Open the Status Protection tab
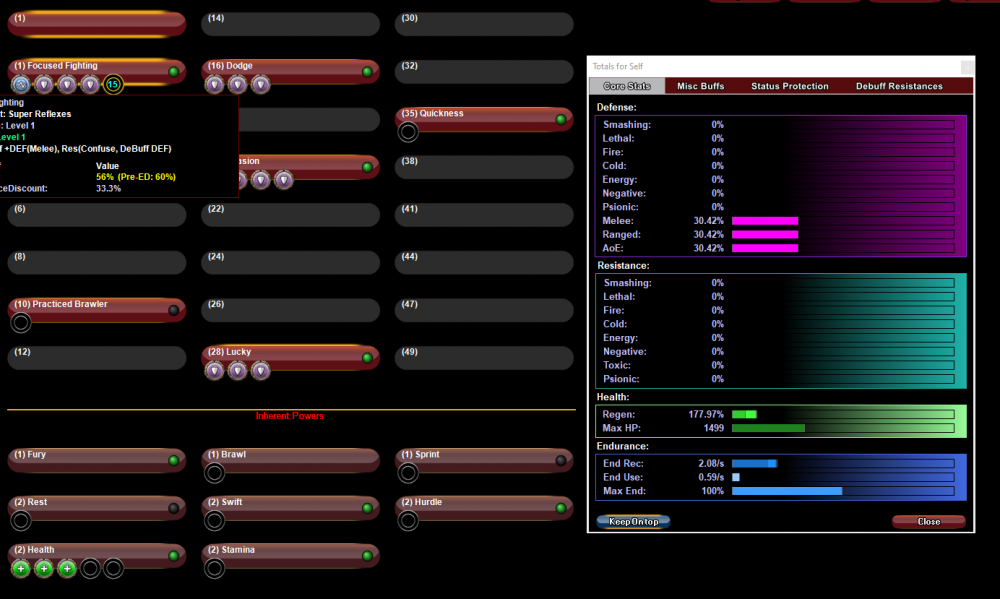This screenshot has width=1000, height=599. pos(790,86)
